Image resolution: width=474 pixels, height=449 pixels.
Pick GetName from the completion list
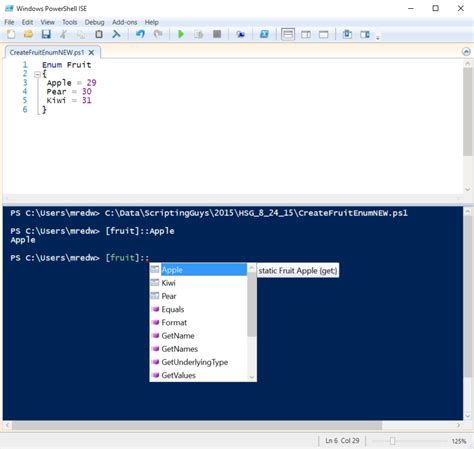point(198,336)
